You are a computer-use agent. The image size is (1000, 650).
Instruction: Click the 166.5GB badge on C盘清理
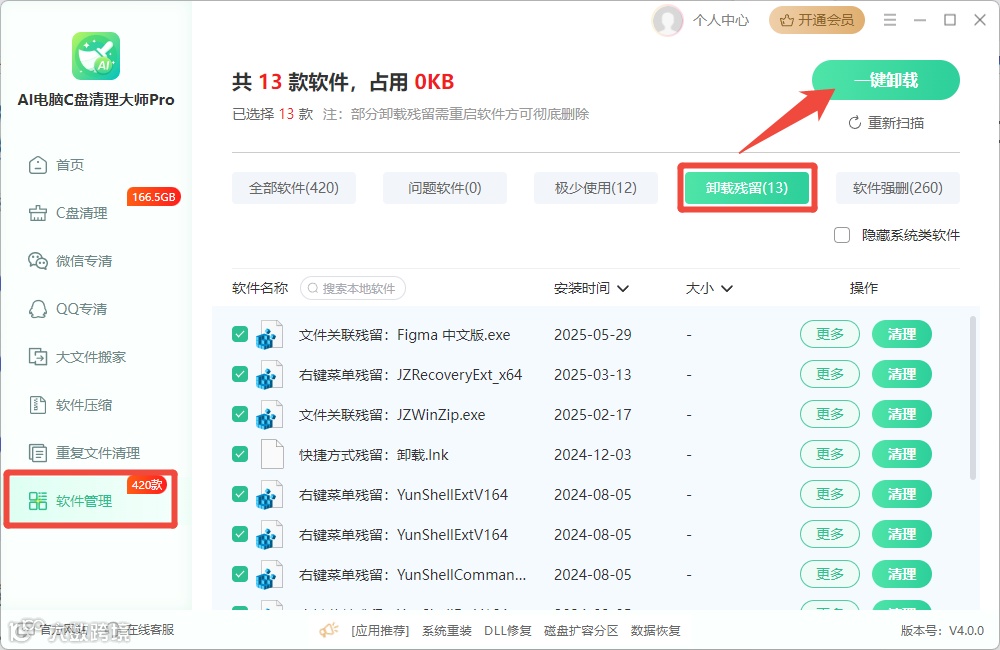point(154,197)
